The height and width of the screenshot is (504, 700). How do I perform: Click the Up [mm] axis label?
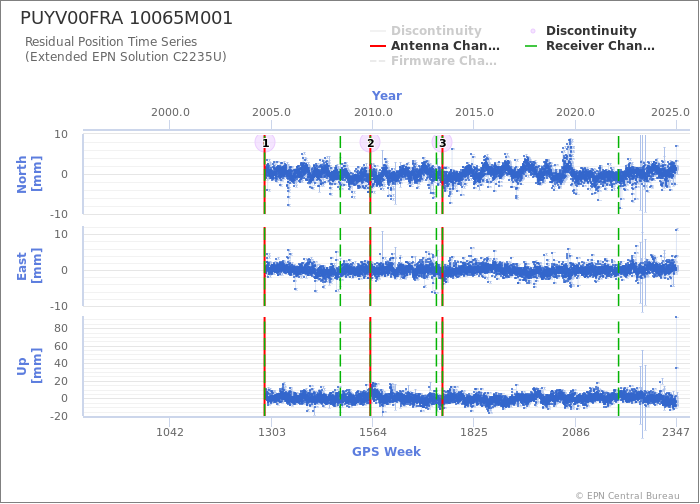pos(29,366)
